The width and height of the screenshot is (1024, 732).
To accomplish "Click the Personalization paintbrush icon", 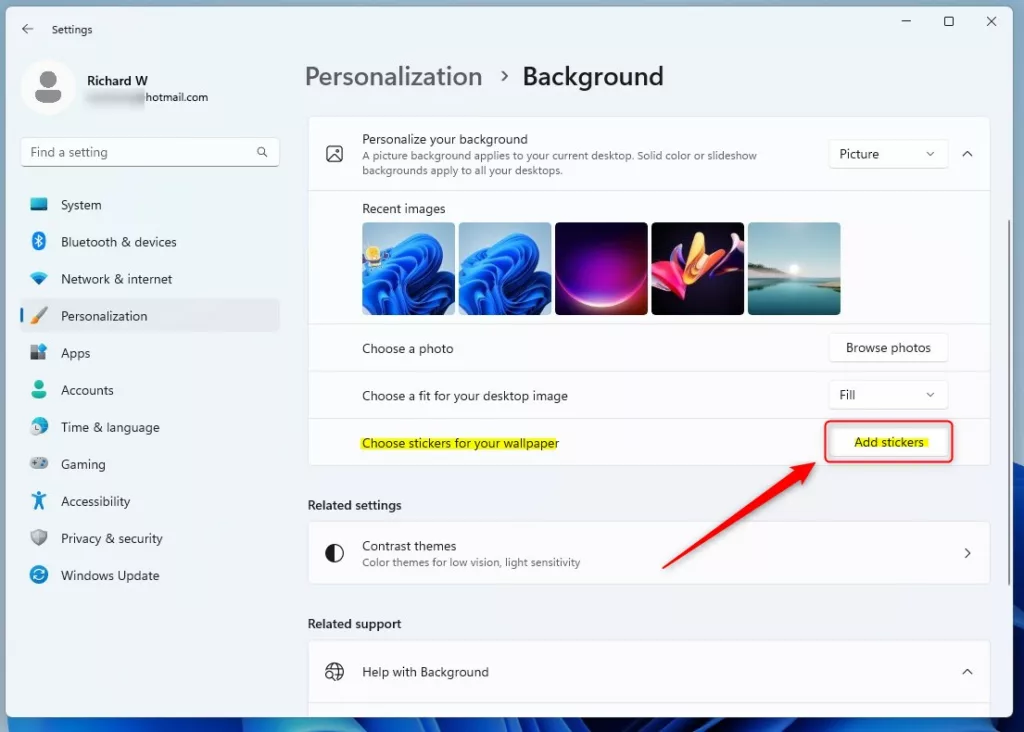I will [39, 315].
